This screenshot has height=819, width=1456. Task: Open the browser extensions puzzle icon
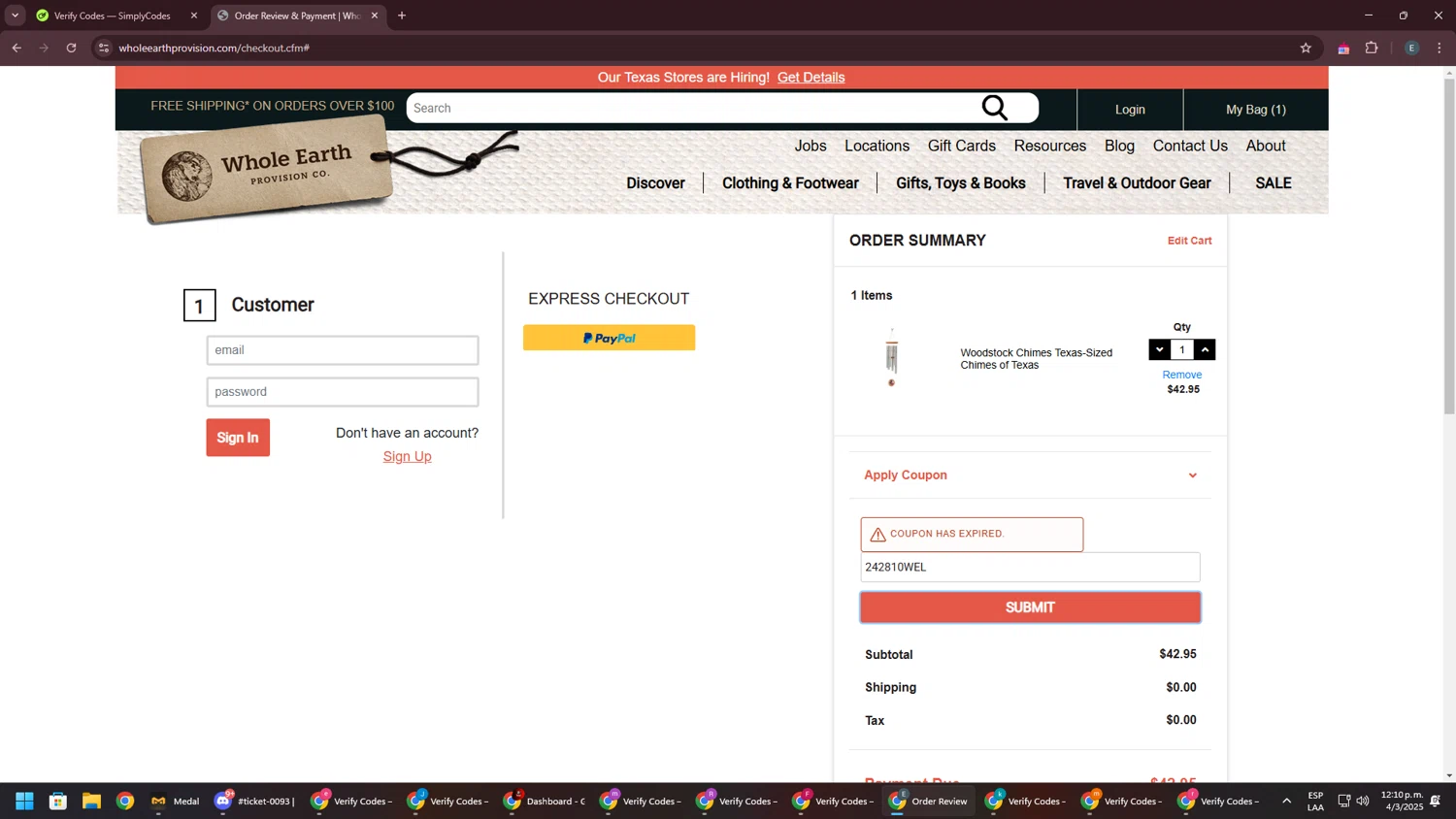1372,48
